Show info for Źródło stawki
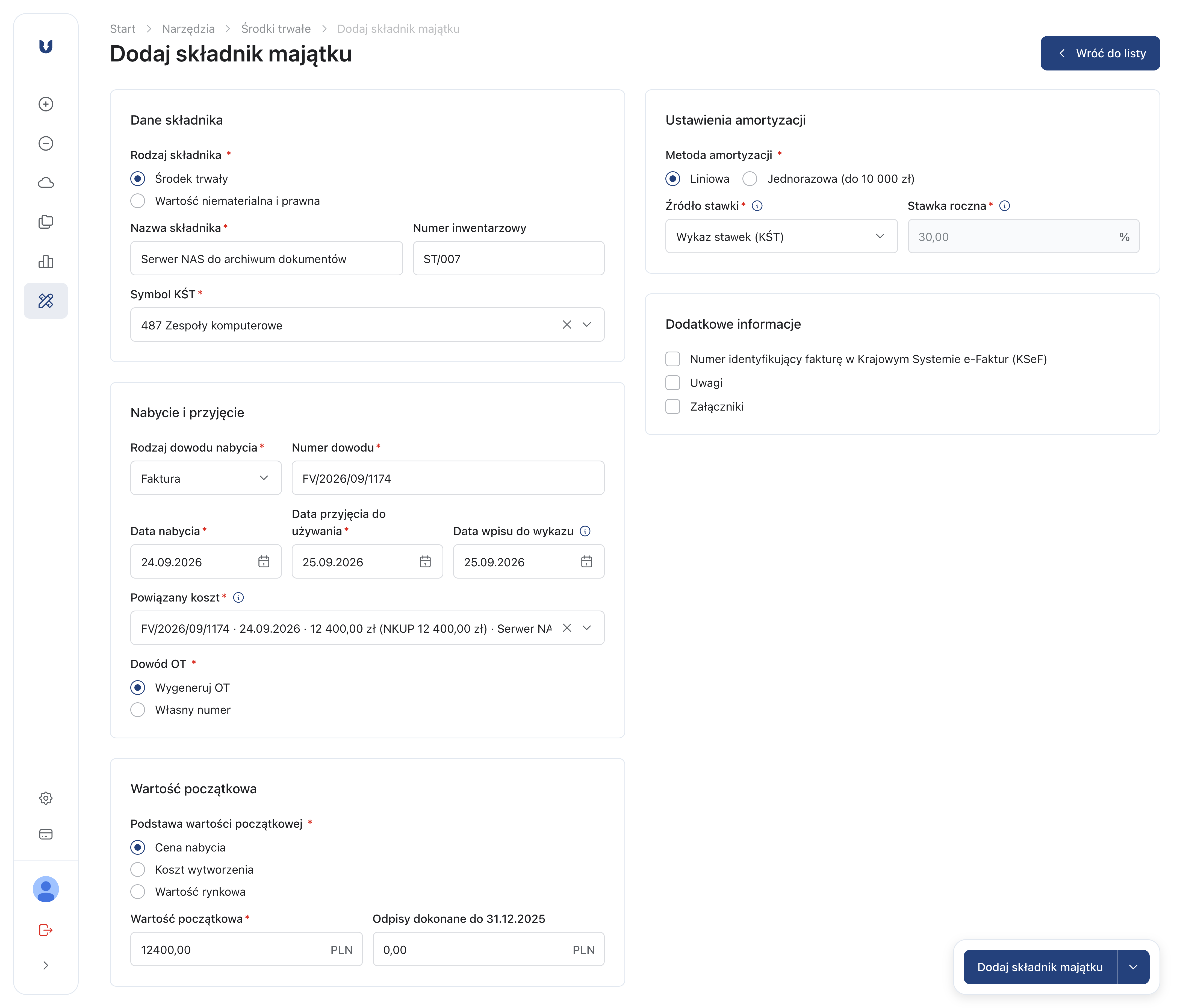 (x=757, y=206)
